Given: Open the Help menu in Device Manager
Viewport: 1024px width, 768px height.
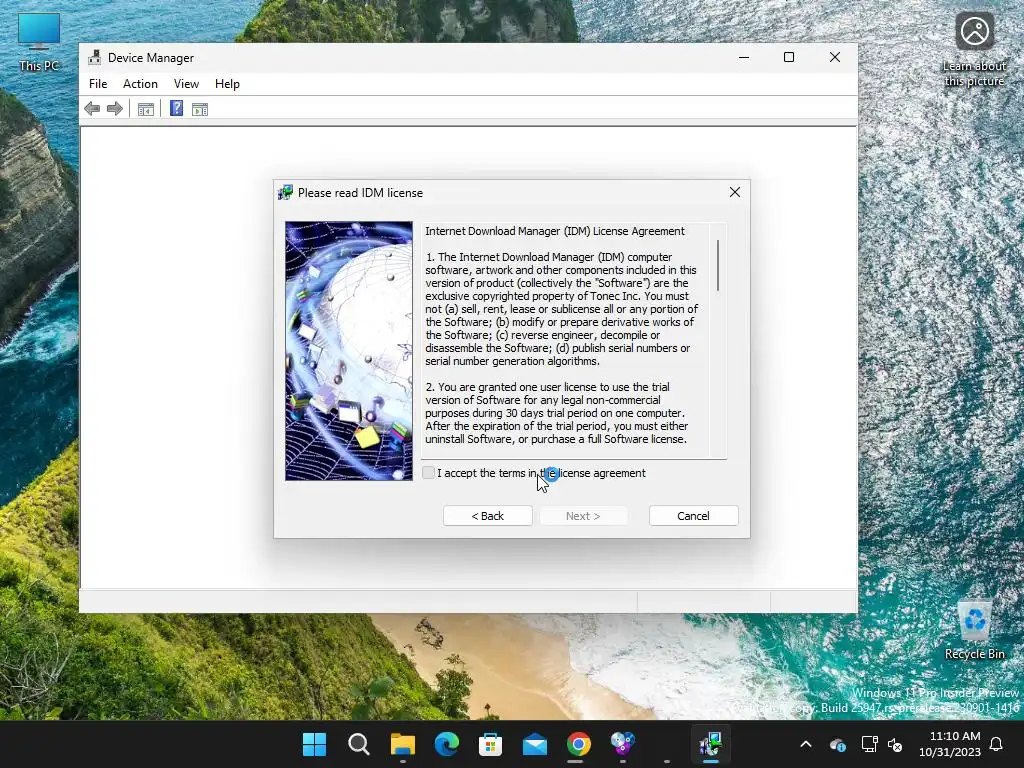Looking at the screenshot, I should click(227, 84).
